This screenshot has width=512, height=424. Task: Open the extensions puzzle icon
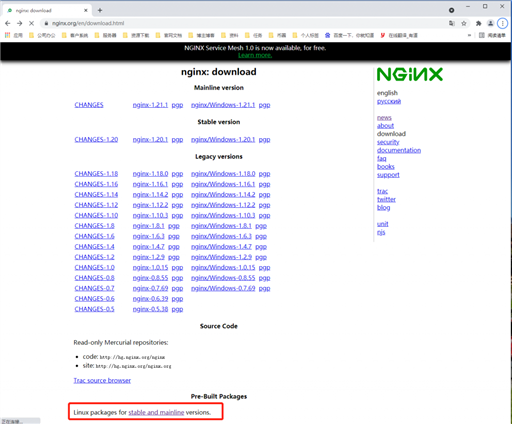(x=478, y=23)
